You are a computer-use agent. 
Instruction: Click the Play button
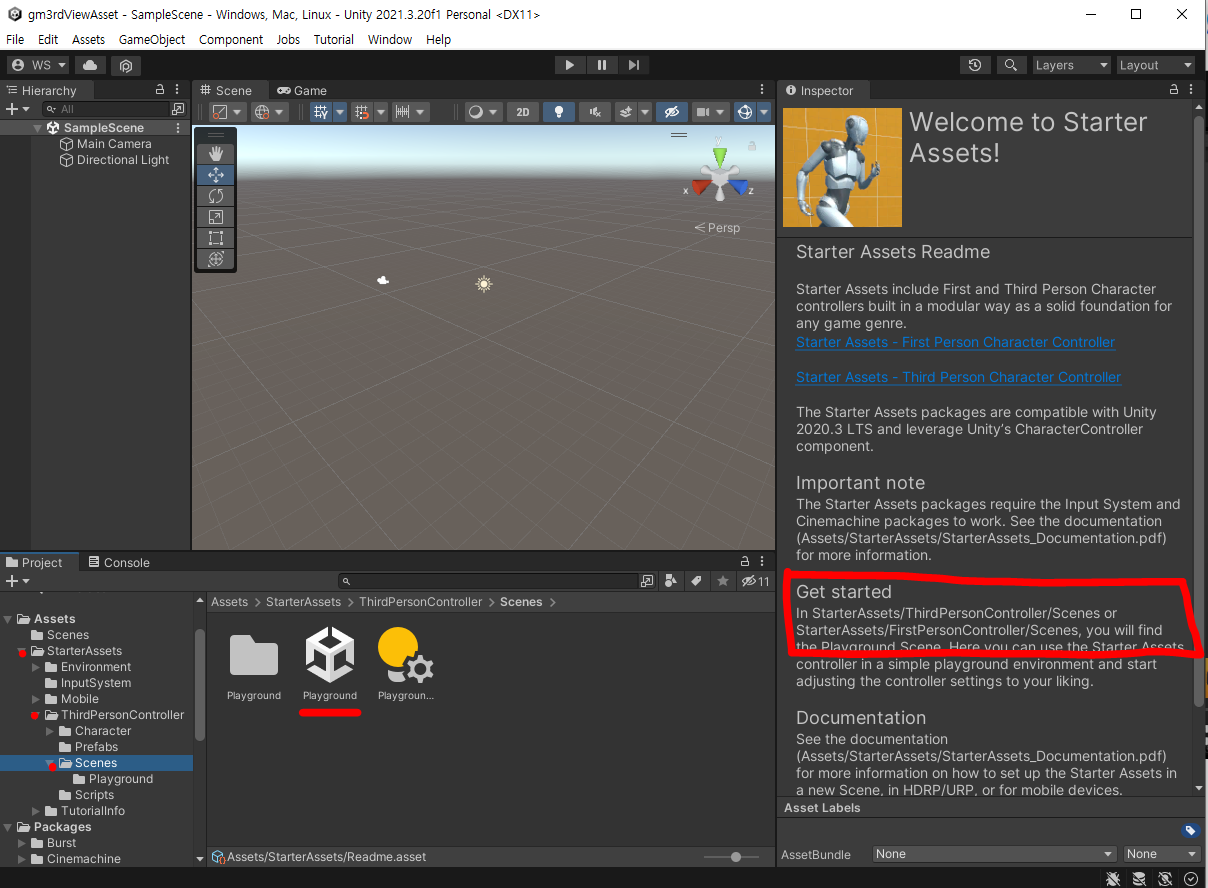[x=569, y=65]
